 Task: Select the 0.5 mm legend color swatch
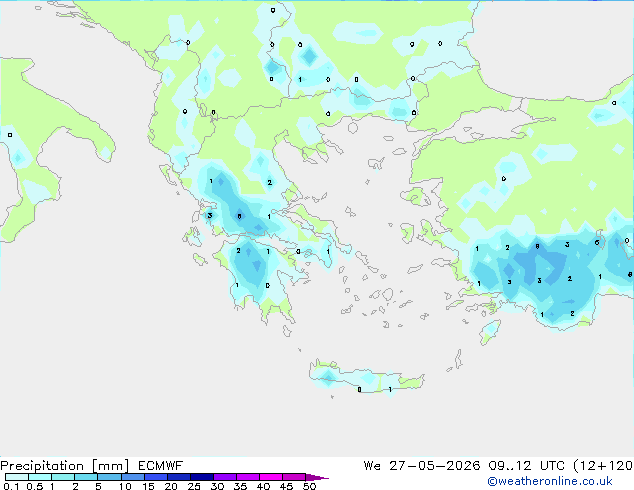click(40, 477)
